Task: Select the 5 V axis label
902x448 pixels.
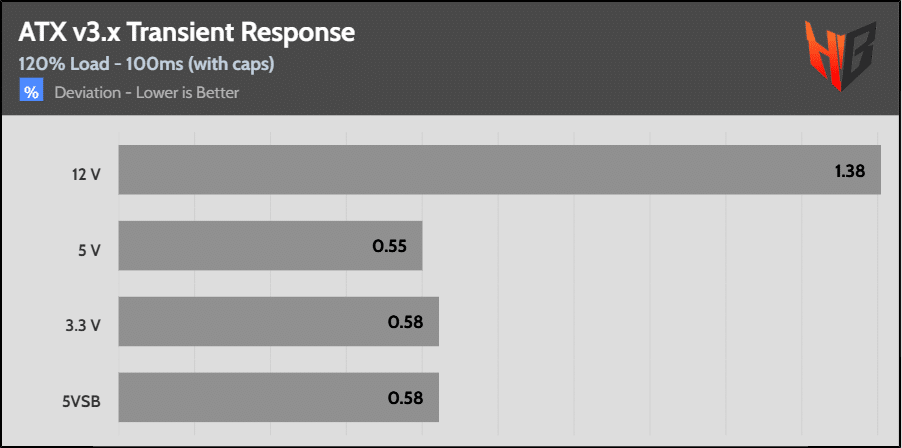Action: point(89,250)
